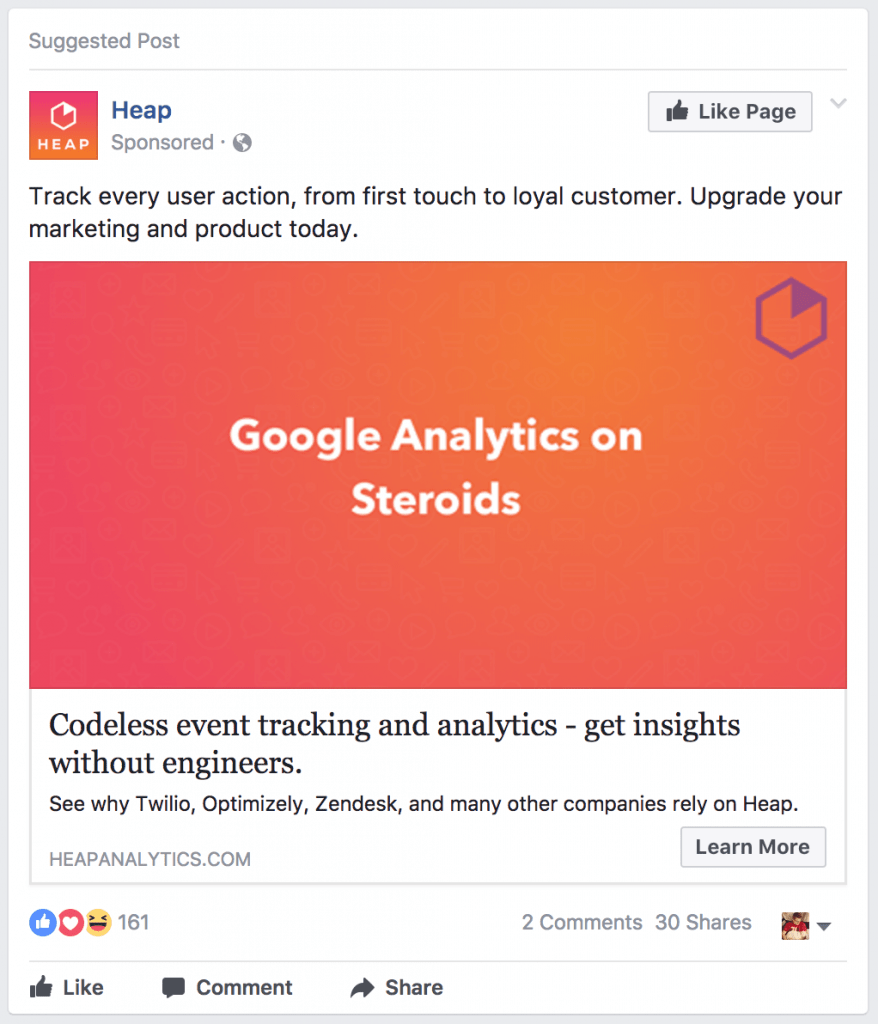The width and height of the screenshot is (878, 1024).
Task: Open the Heap page name link
Action: 141,110
